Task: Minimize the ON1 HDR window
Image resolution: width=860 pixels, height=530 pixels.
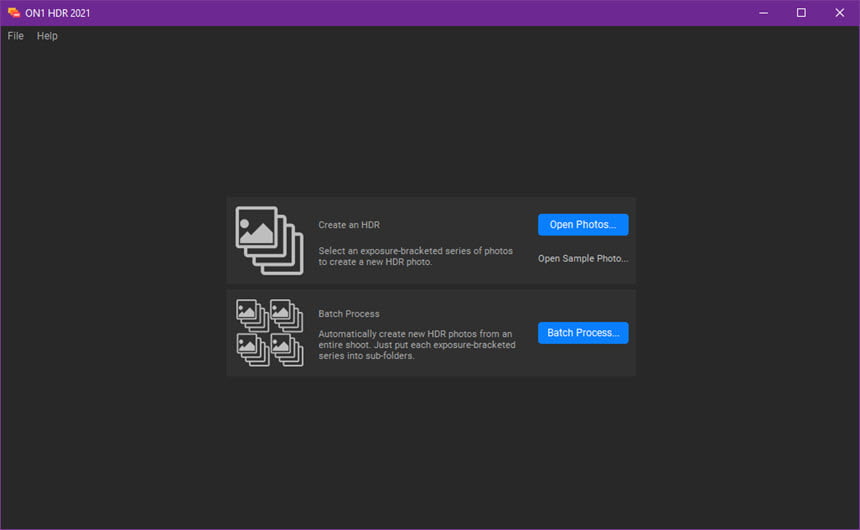Action: click(763, 13)
